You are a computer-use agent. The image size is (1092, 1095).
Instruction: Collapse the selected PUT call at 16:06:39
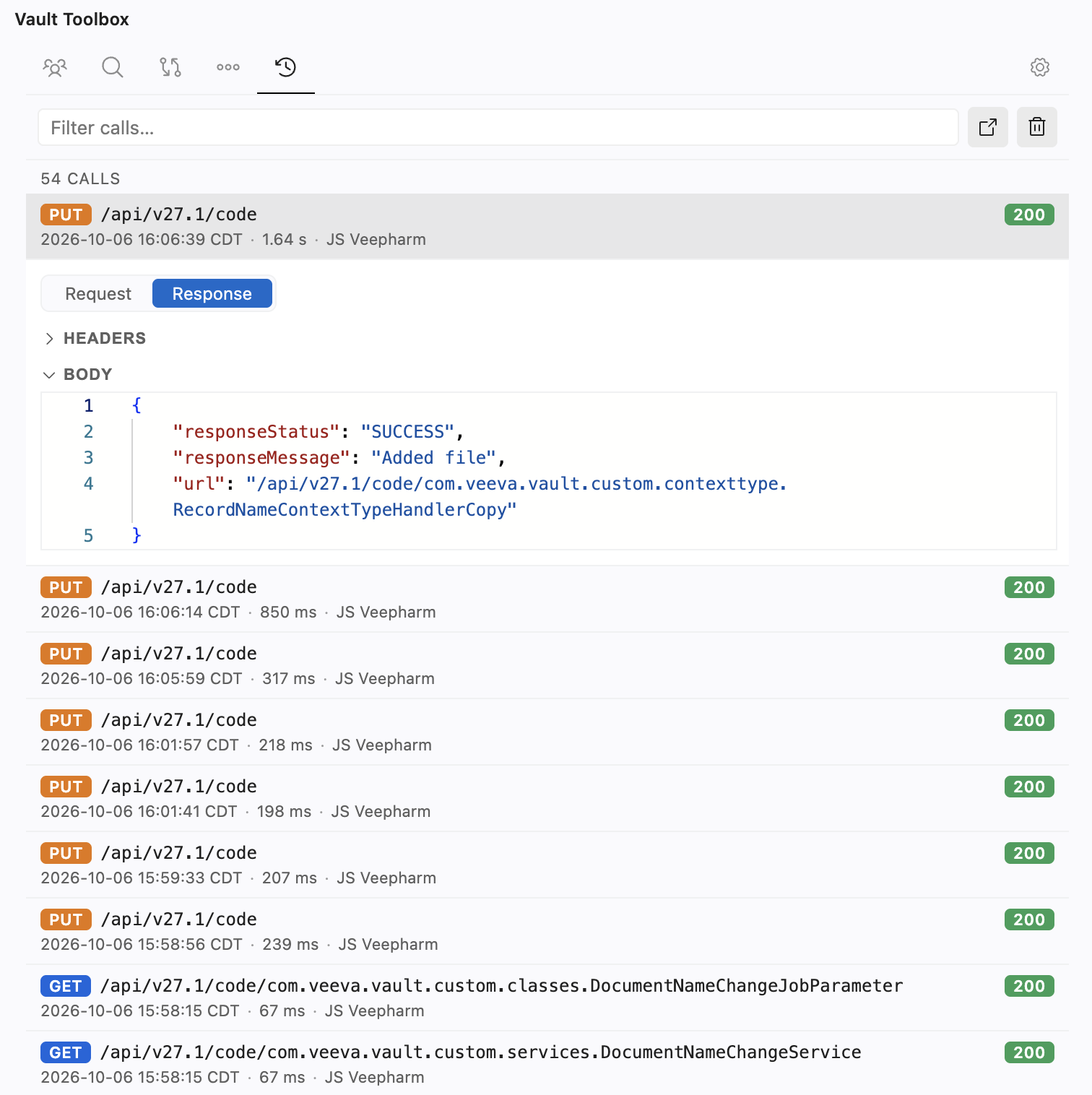[547, 226]
